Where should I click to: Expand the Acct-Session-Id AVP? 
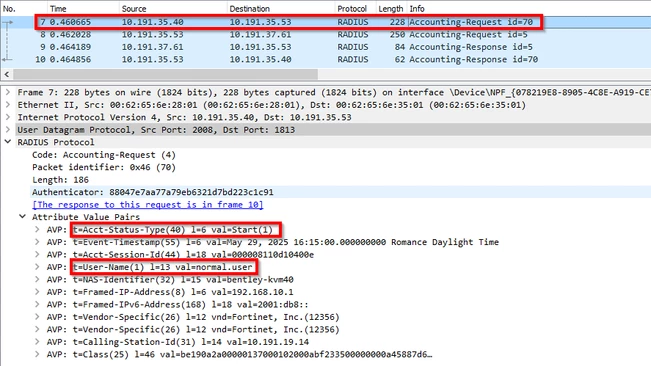[x=37, y=254]
